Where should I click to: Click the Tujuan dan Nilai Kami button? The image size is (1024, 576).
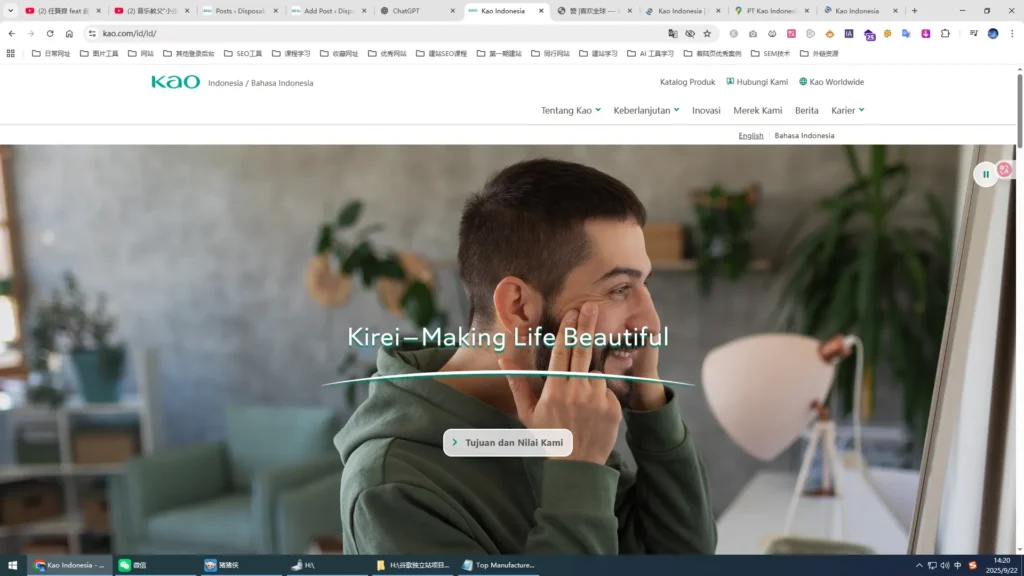tap(508, 442)
